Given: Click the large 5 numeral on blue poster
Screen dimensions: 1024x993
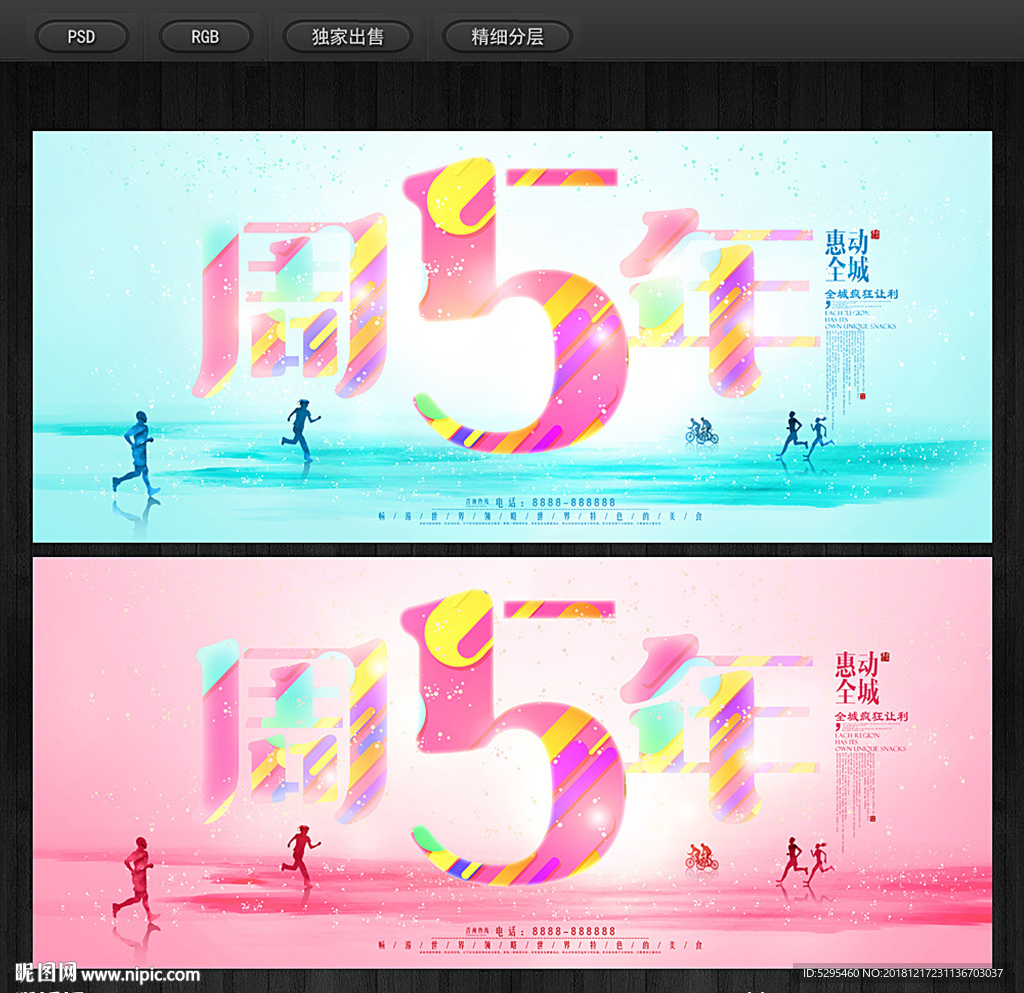Looking at the screenshot, I should [500, 310].
